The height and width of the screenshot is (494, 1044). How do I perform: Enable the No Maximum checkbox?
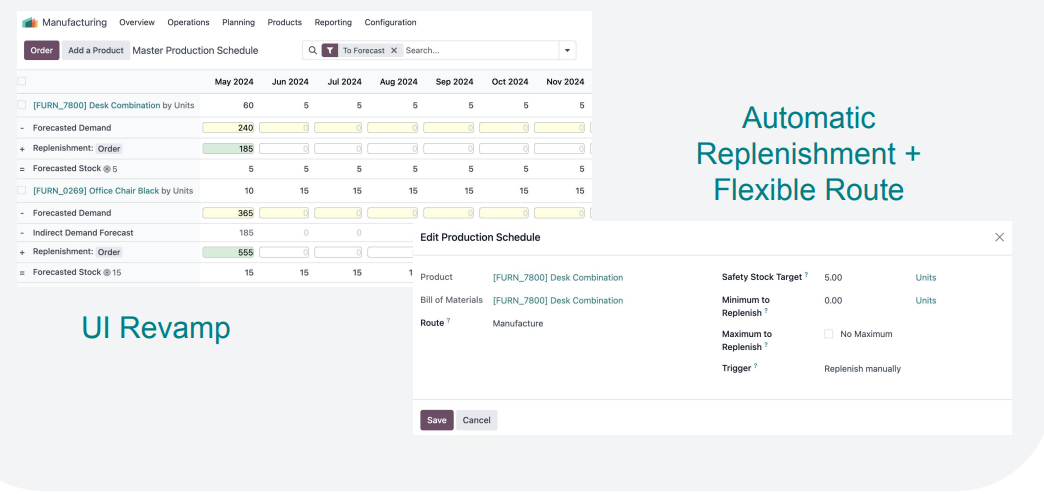(x=828, y=334)
